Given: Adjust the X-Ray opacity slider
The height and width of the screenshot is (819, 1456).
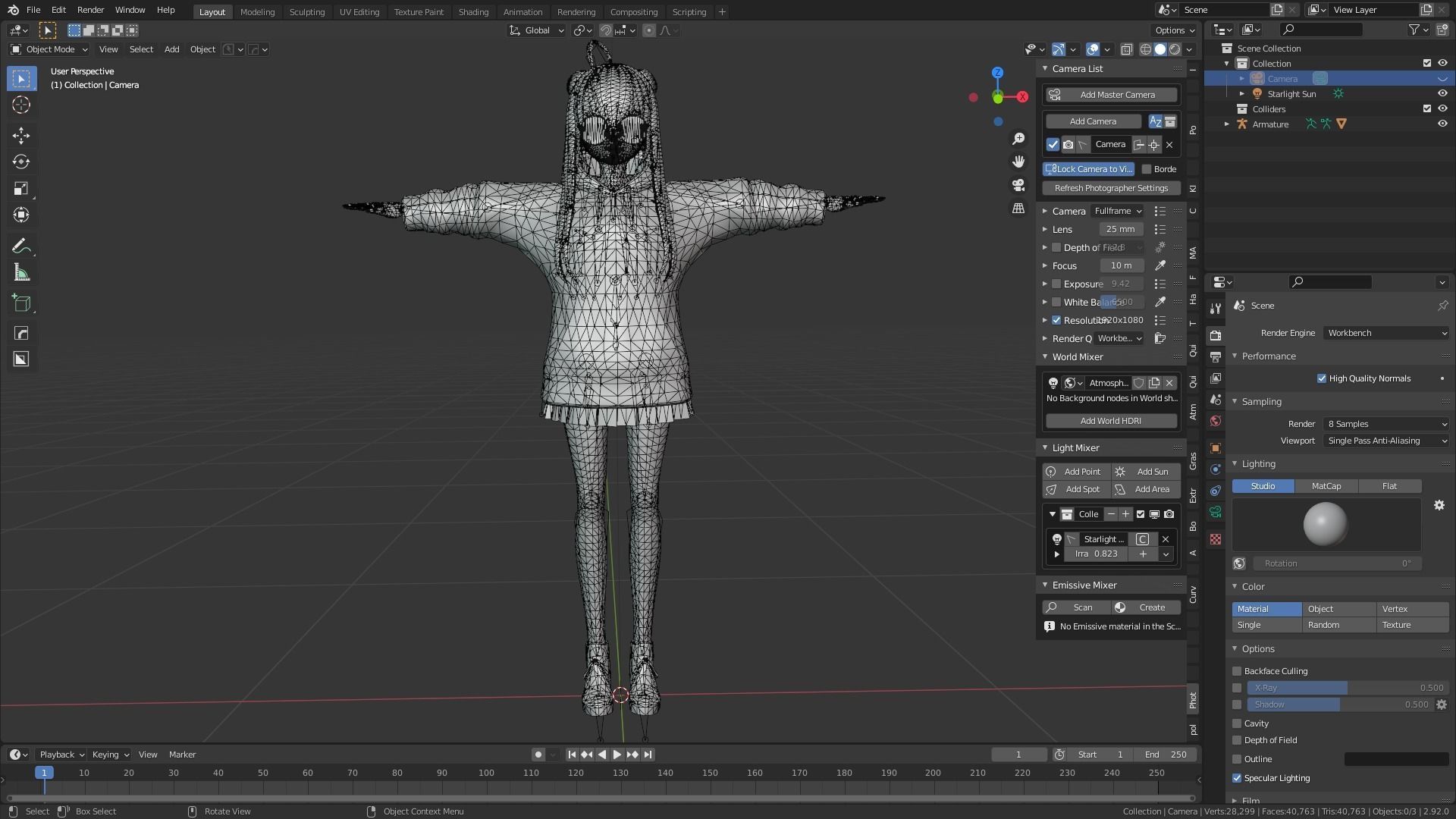Looking at the screenshot, I should pos(1347,688).
